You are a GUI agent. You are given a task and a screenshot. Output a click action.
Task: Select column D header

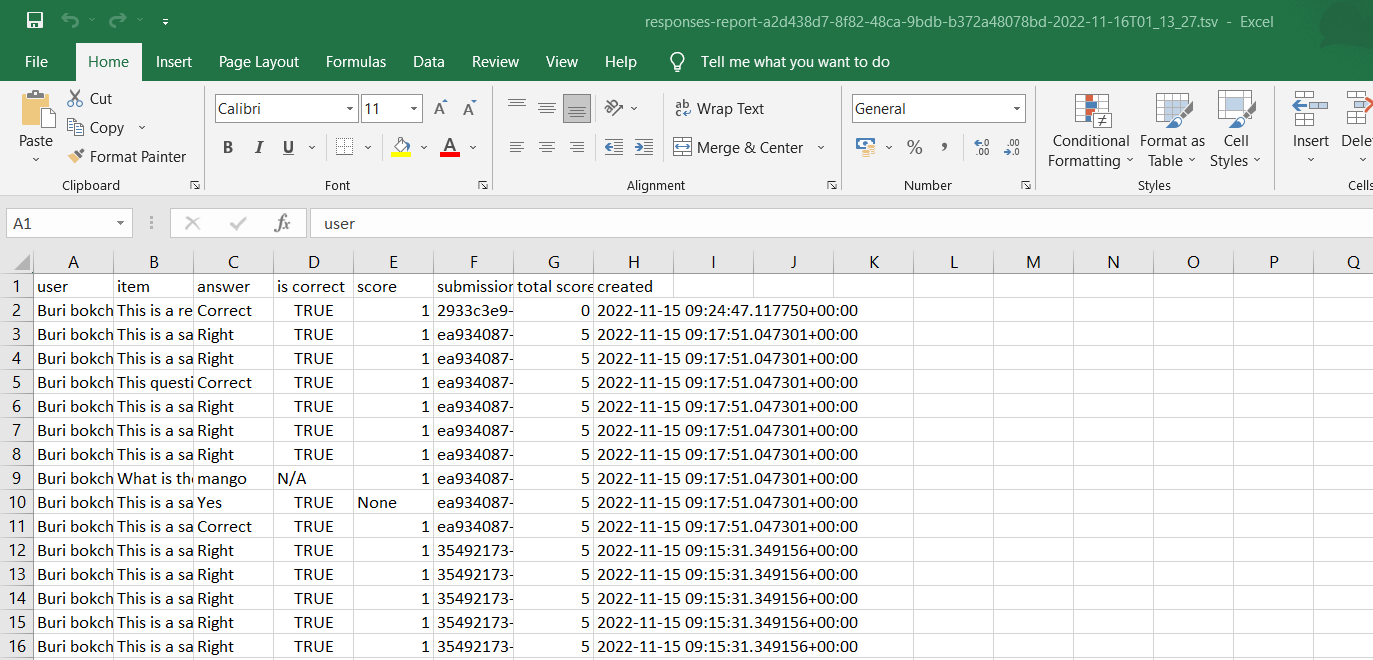tap(313, 262)
